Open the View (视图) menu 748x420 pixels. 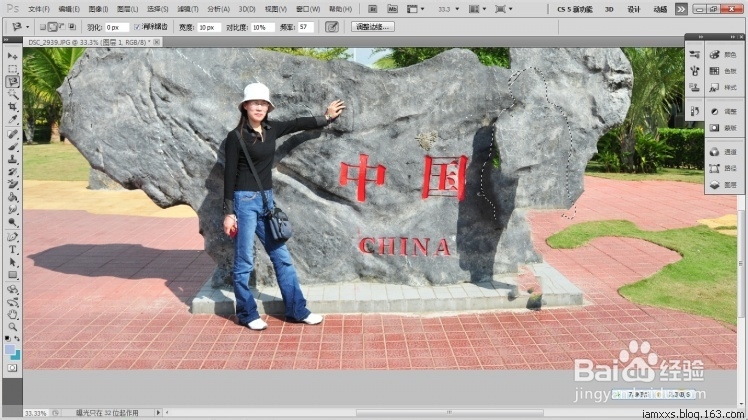tap(276, 9)
